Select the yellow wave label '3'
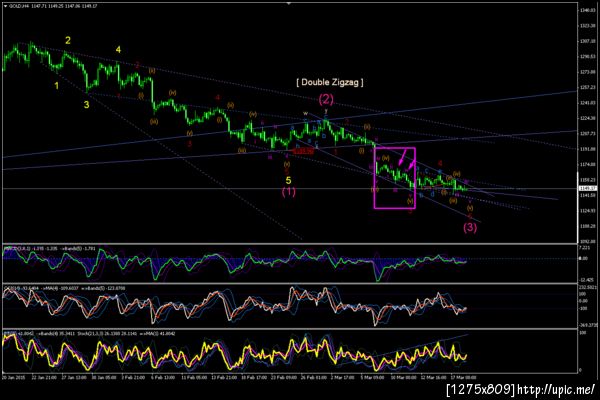This screenshot has height=400, width=600. pyautogui.click(x=86, y=104)
